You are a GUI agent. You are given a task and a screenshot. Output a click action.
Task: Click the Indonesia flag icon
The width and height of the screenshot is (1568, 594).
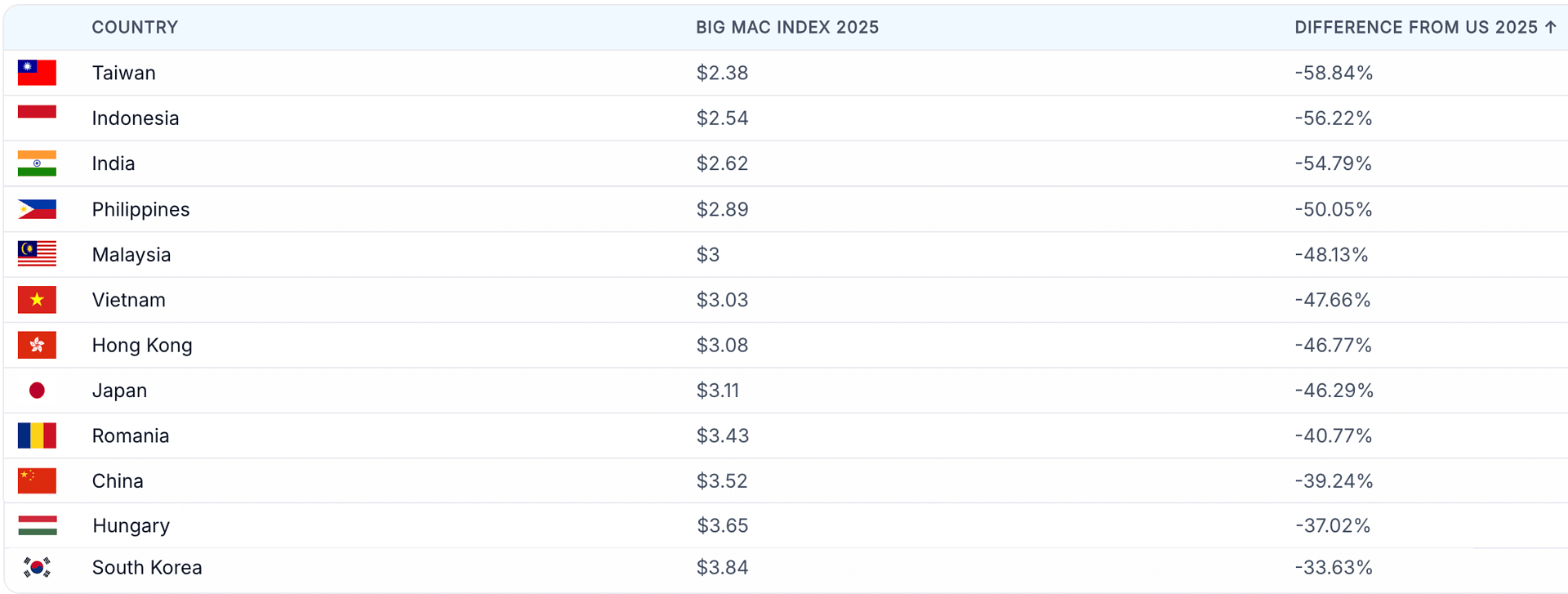tap(37, 114)
